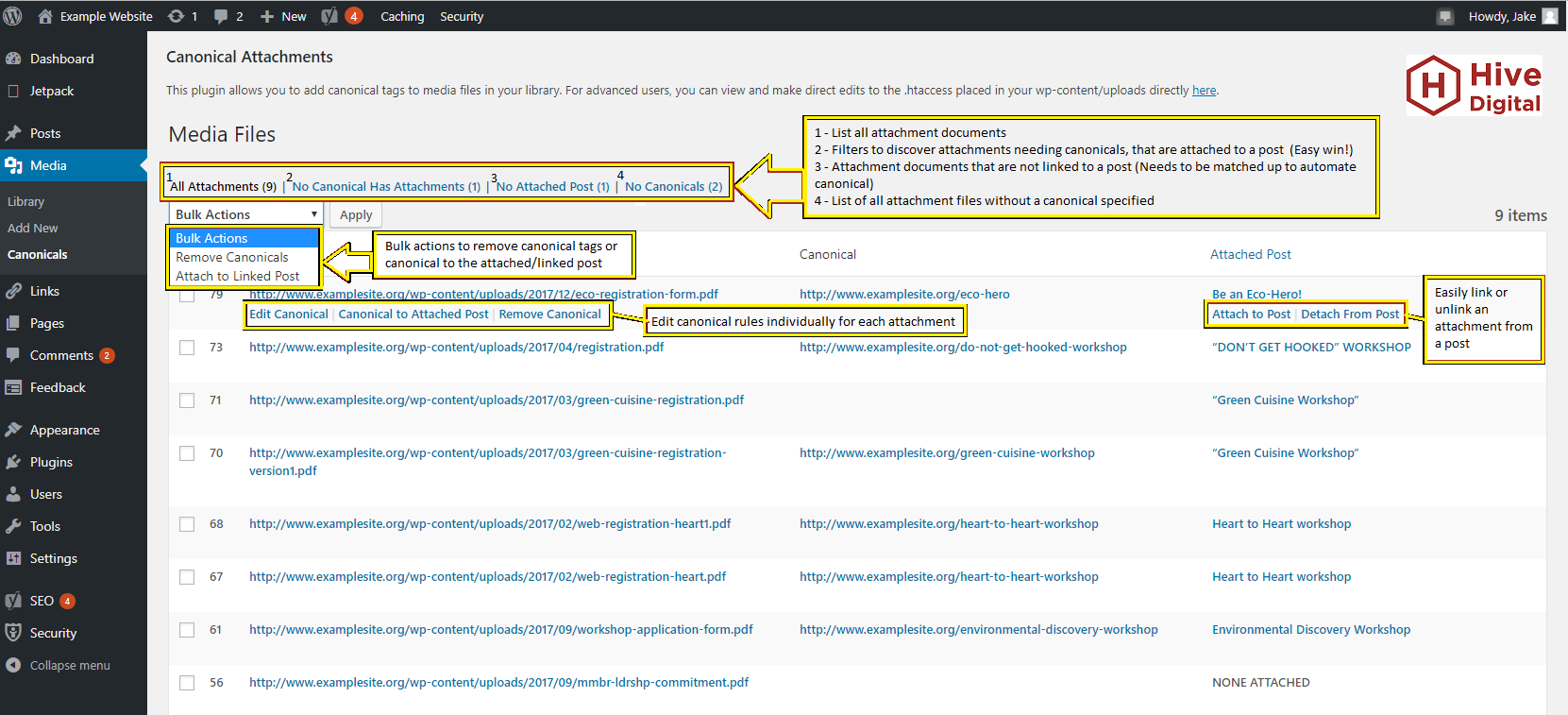Click Remove Canonical row action
The image size is (1568, 715).
[549, 315]
